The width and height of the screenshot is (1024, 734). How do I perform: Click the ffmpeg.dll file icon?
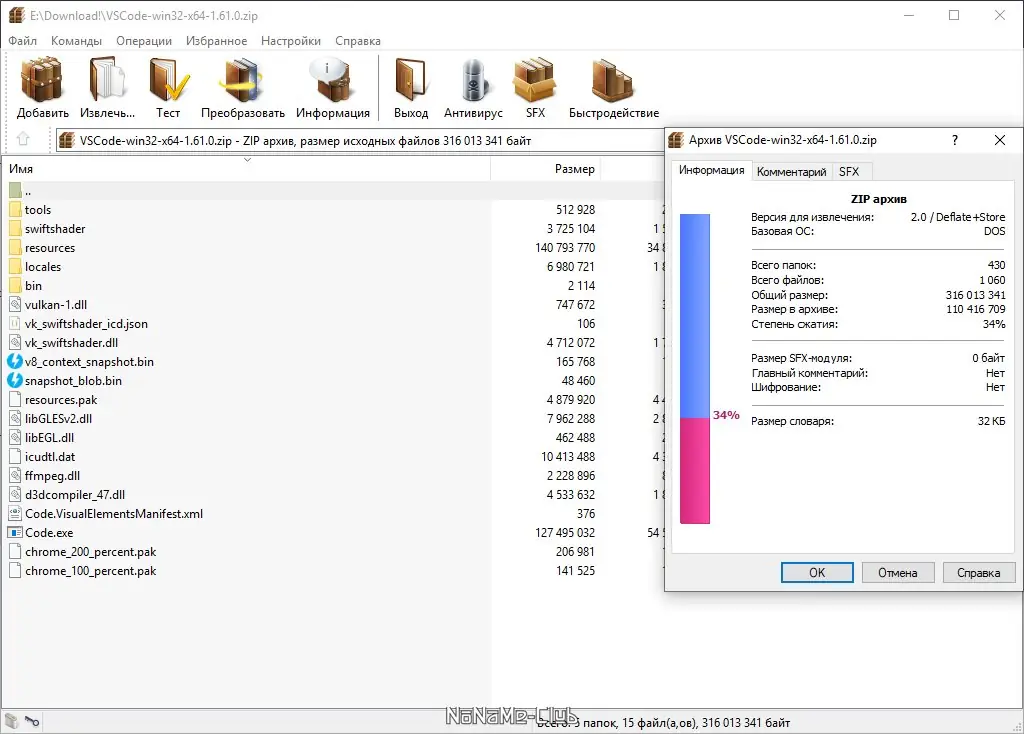(16, 475)
